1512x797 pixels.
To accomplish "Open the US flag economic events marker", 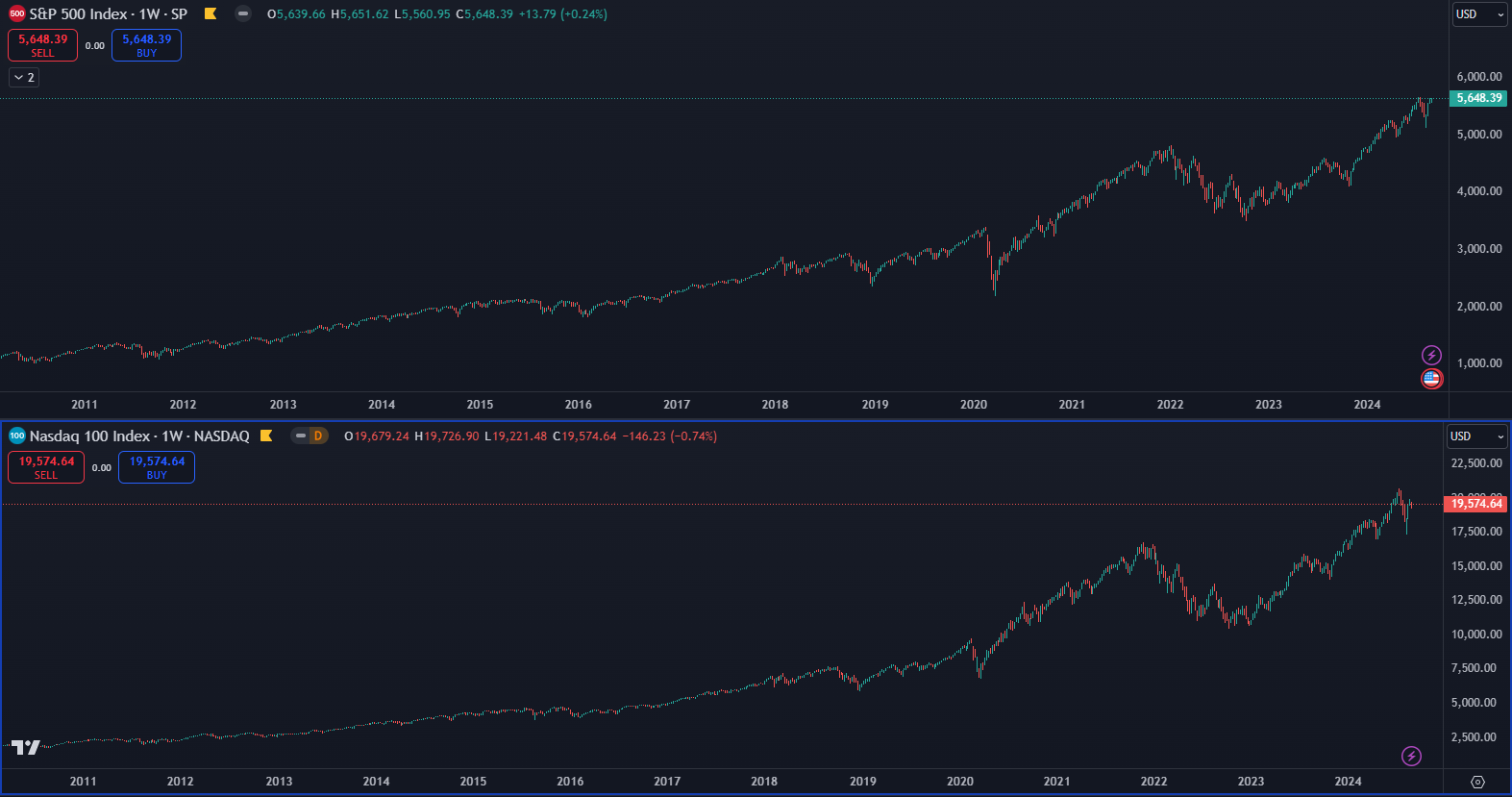I will tap(1431, 379).
